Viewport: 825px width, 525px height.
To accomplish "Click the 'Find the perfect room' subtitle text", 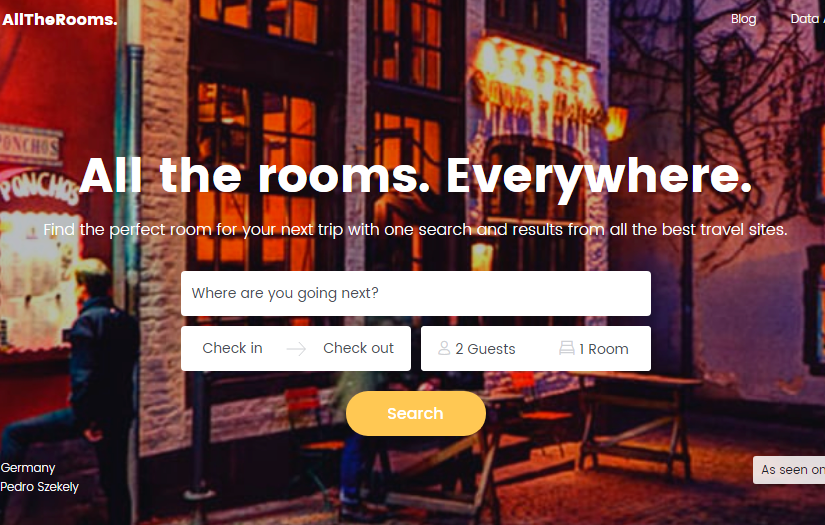I will [415, 230].
